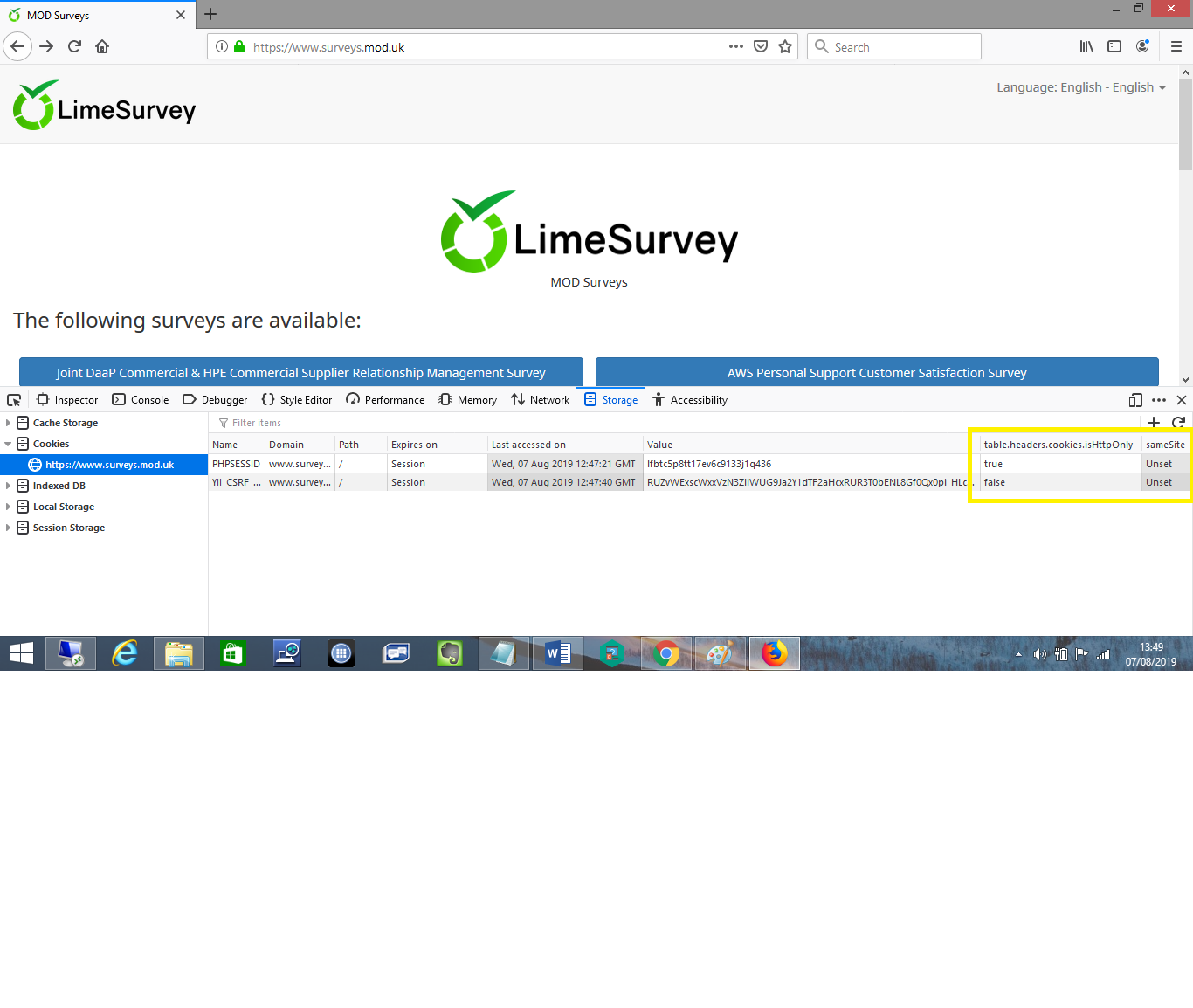Expand the Session Storage tree node
The height and width of the screenshot is (1008, 1193).
8,528
